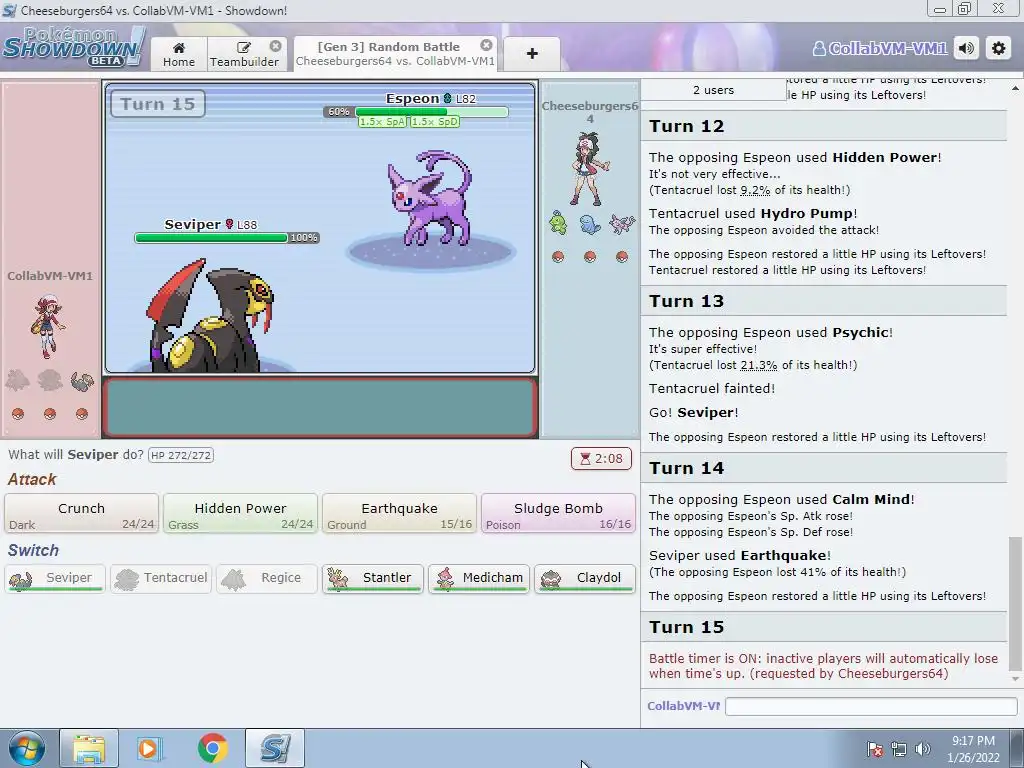
Task: Open a new room with plus button
Action: pos(532,54)
